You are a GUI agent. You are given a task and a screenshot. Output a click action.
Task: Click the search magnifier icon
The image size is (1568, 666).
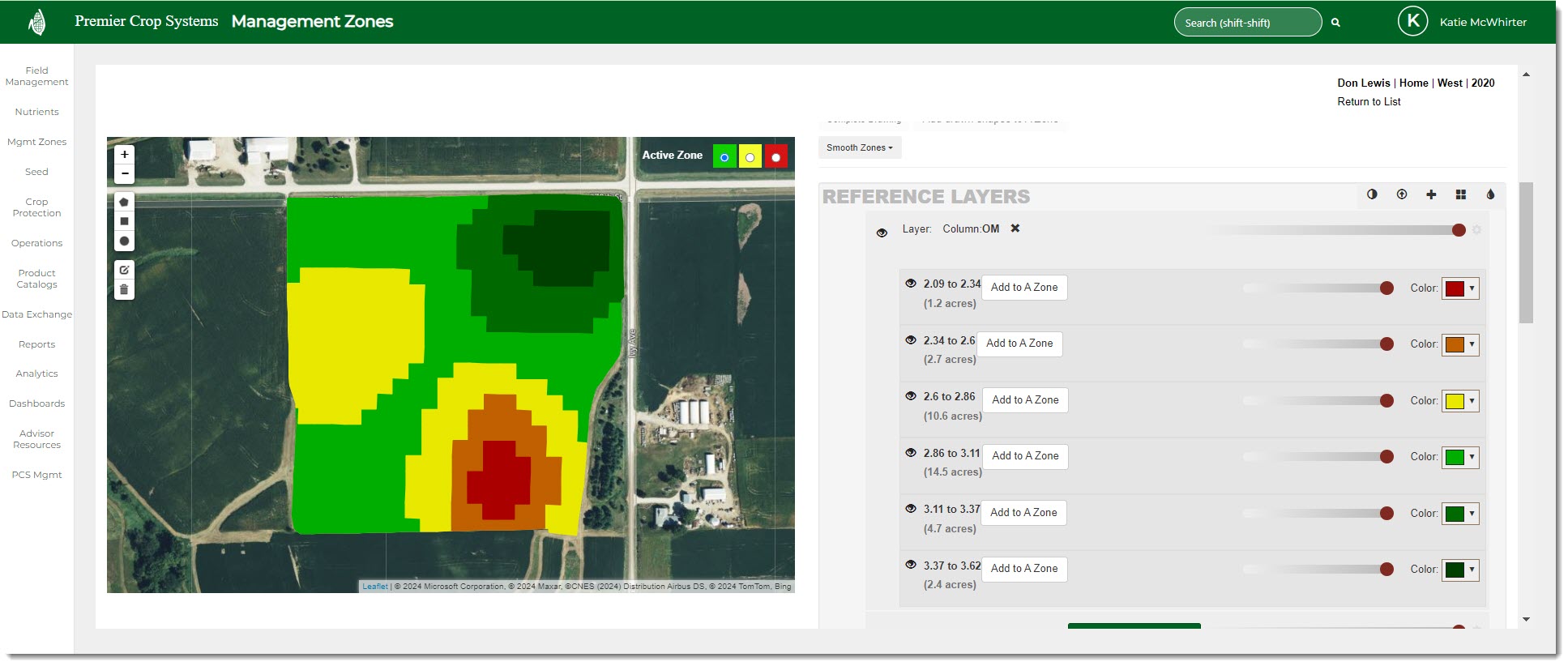coord(1335,23)
